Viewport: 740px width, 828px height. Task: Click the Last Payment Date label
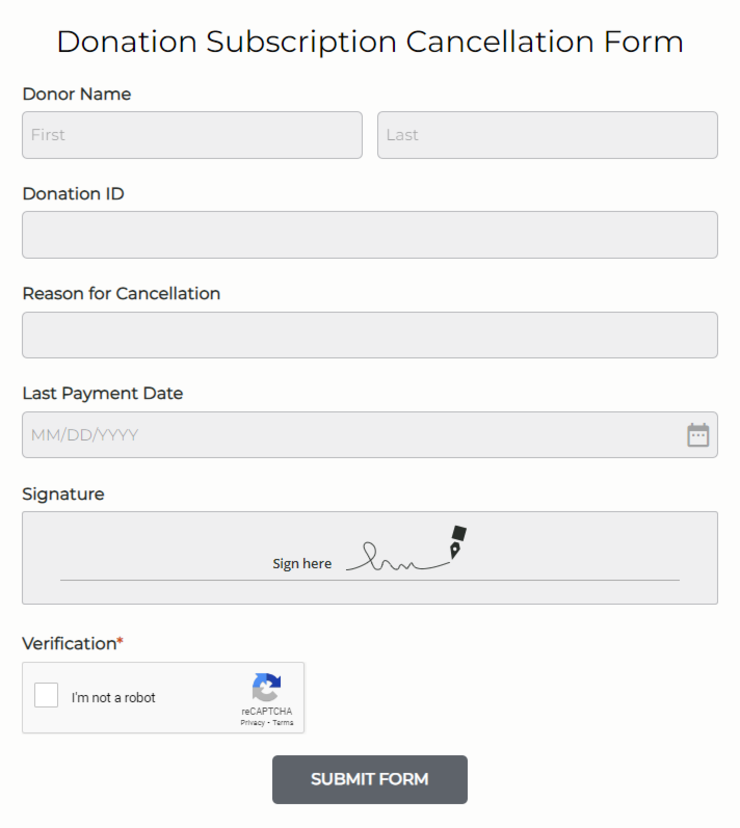(x=102, y=393)
